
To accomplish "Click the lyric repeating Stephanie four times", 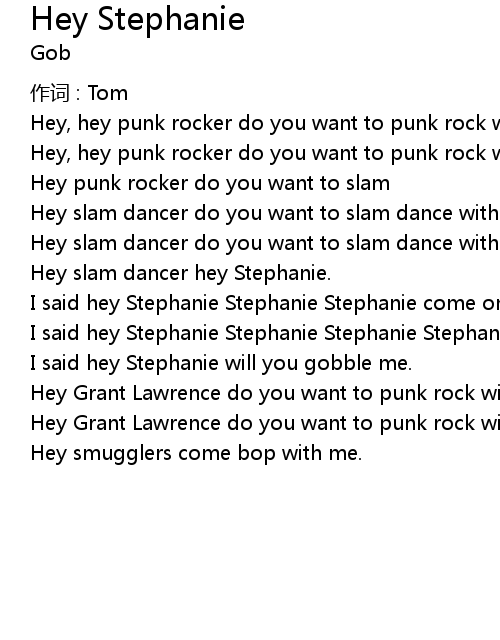I will pyautogui.click(x=265, y=333).
